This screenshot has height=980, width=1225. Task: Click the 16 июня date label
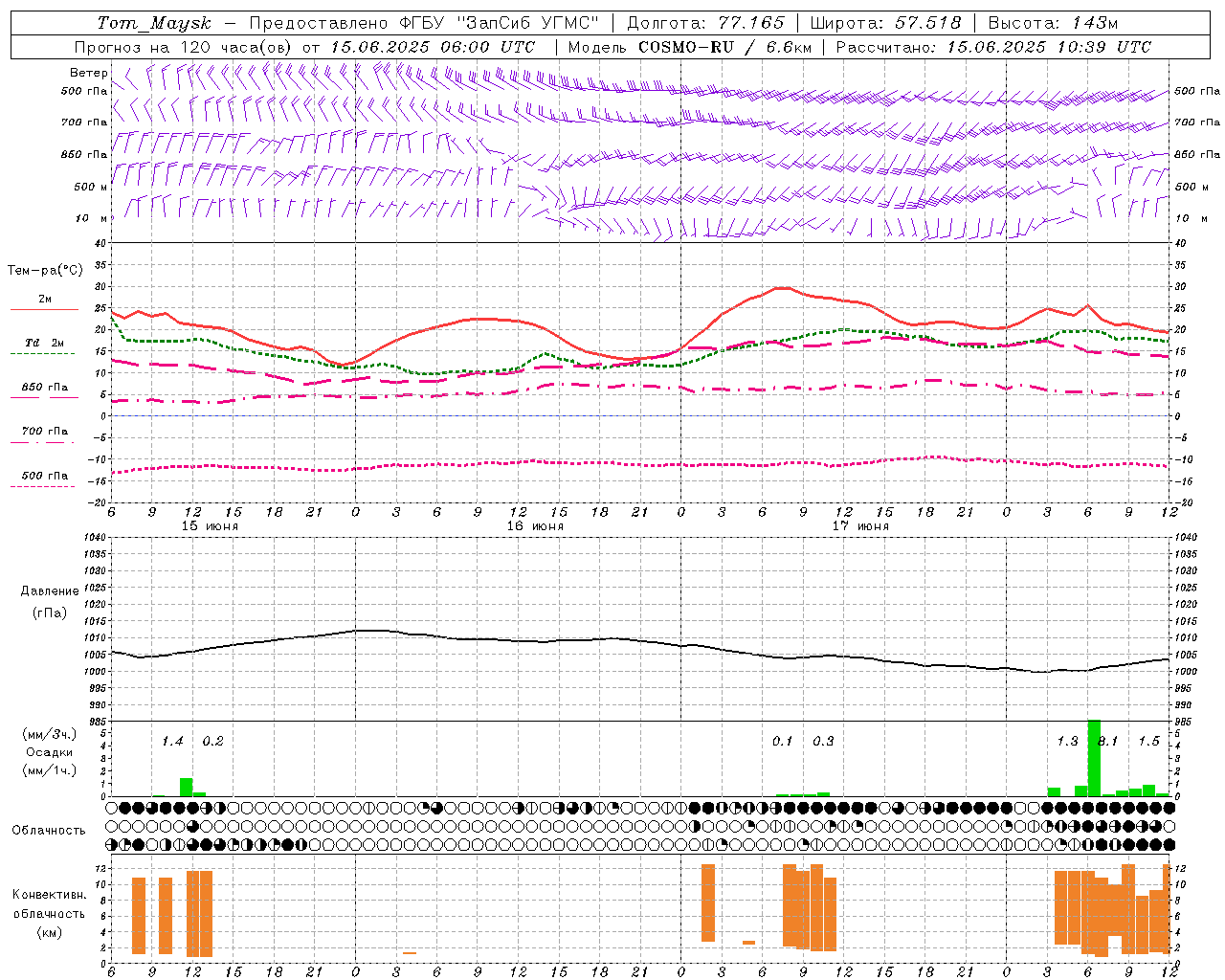(x=535, y=526)
